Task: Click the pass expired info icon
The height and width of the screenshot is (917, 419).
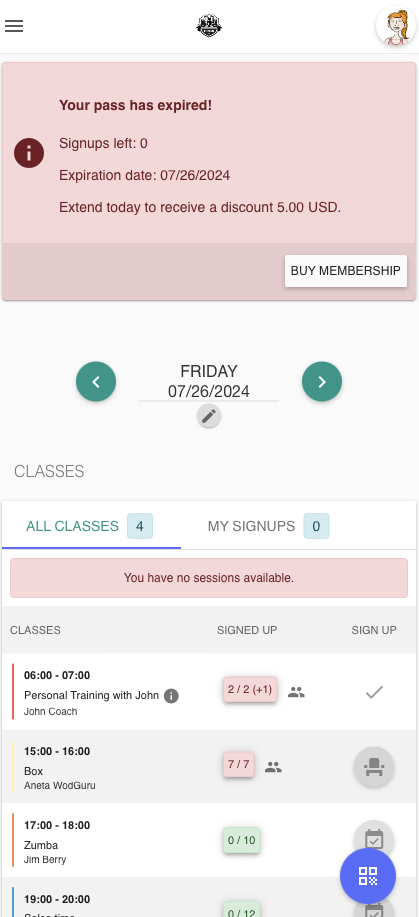Action: tap(29, 153)
